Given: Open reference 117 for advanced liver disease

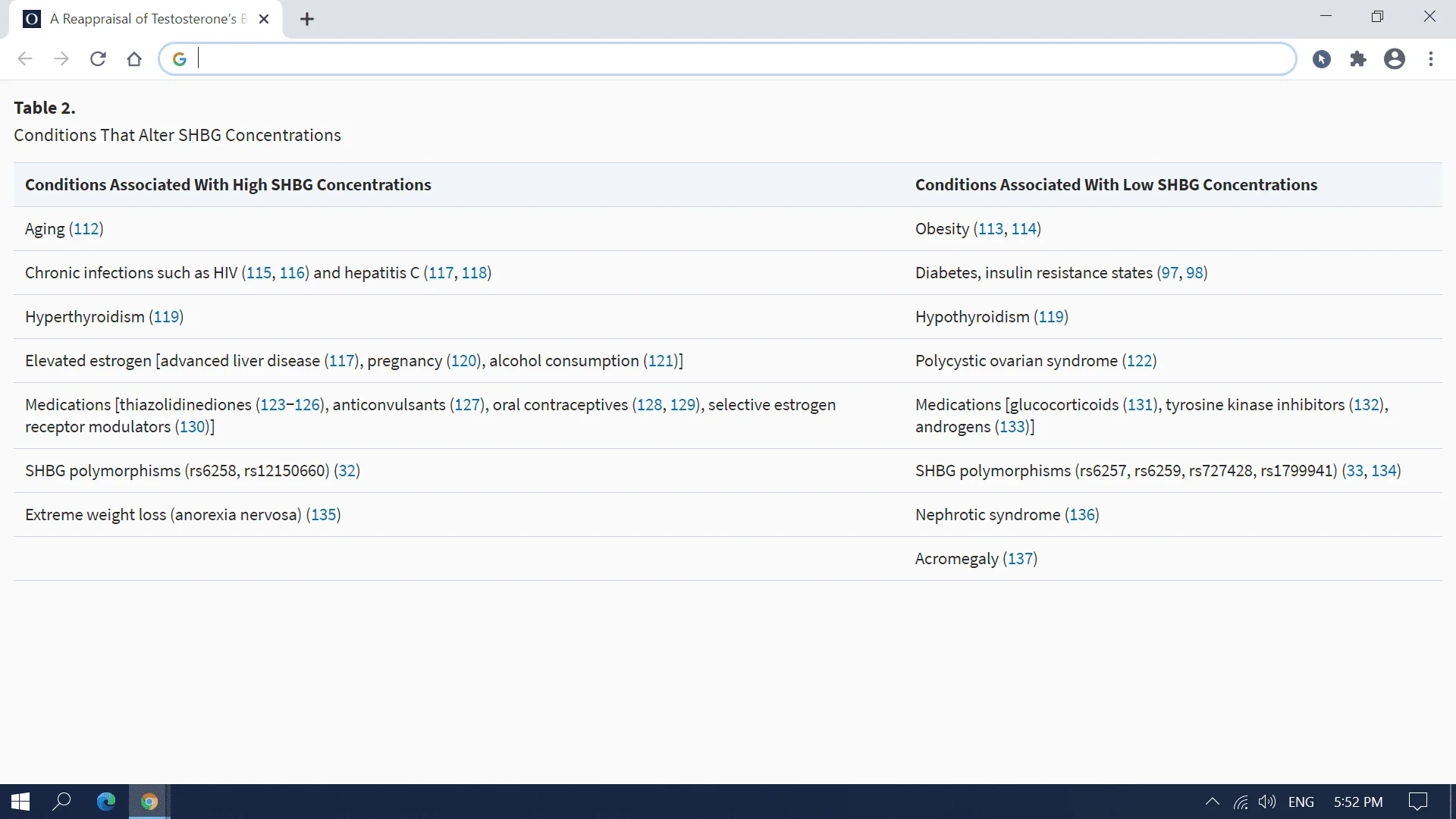Looking at the screenshot, I should (342, 361).
